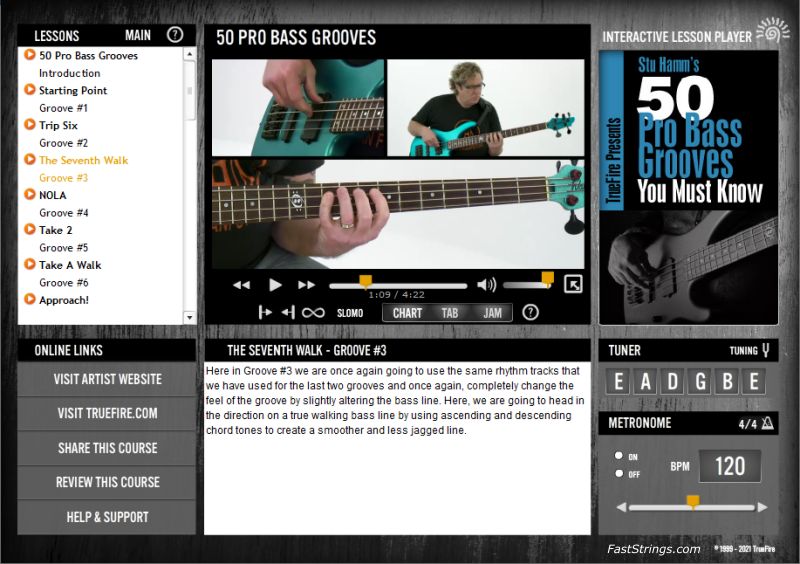Open the Groove #2 lesson
Viewport: 800px width, 564px height.
tap(63, 143)
